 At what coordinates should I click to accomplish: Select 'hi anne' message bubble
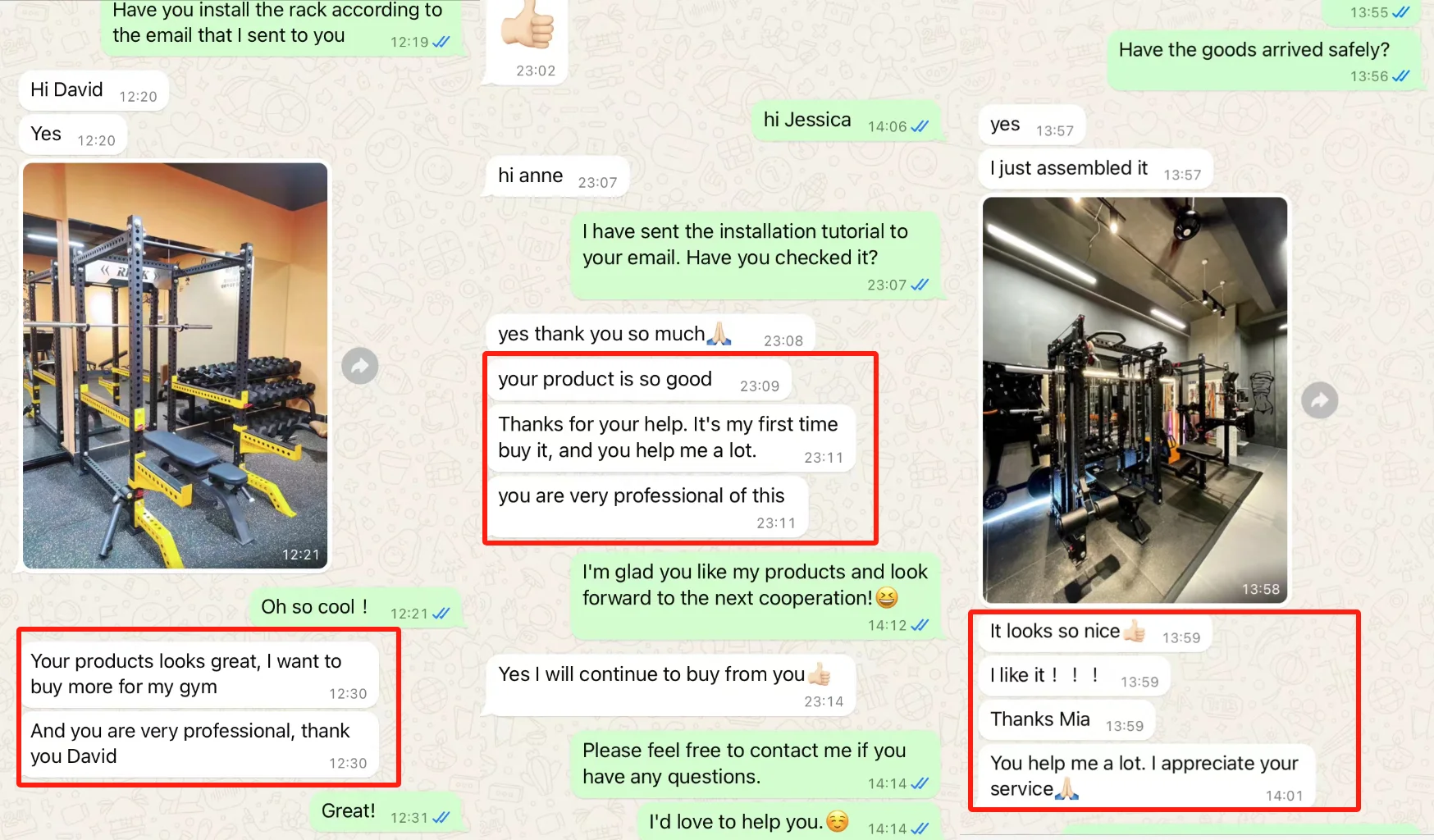(558, 176)
